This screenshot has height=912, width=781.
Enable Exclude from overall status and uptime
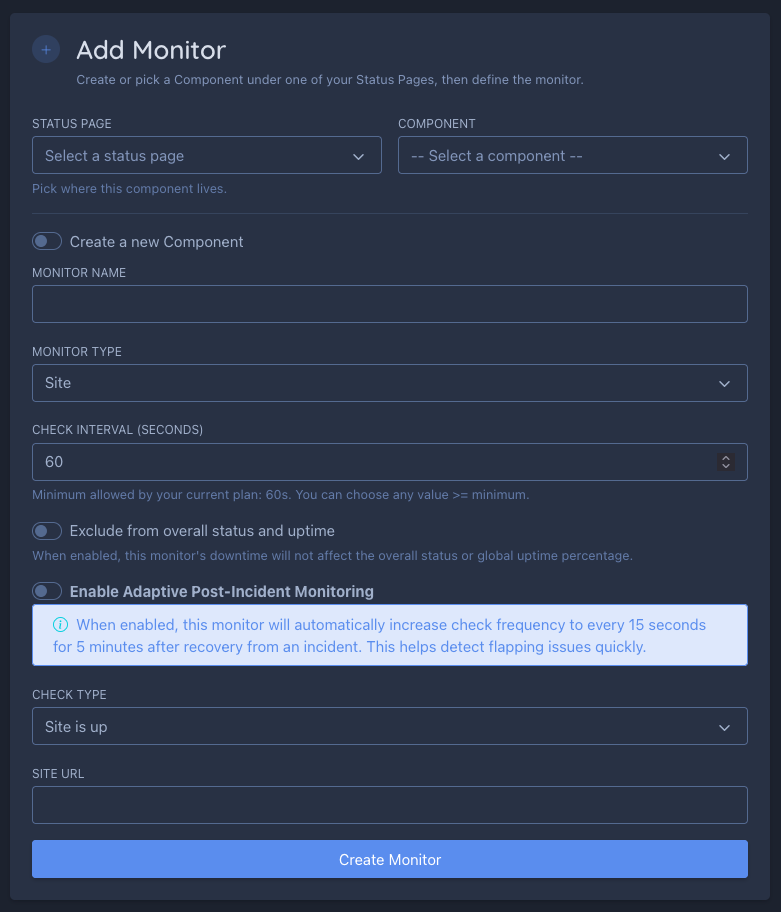click(x=47, y=531)
